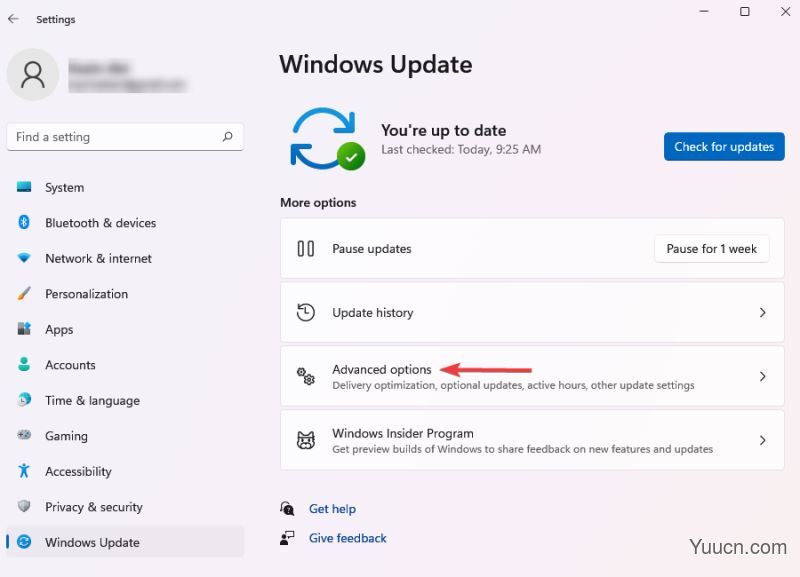Screen dimensions: 800x577
Task: Select Windows Update in the sidebar
Action: pyautogui.click(x=125, y=542)
